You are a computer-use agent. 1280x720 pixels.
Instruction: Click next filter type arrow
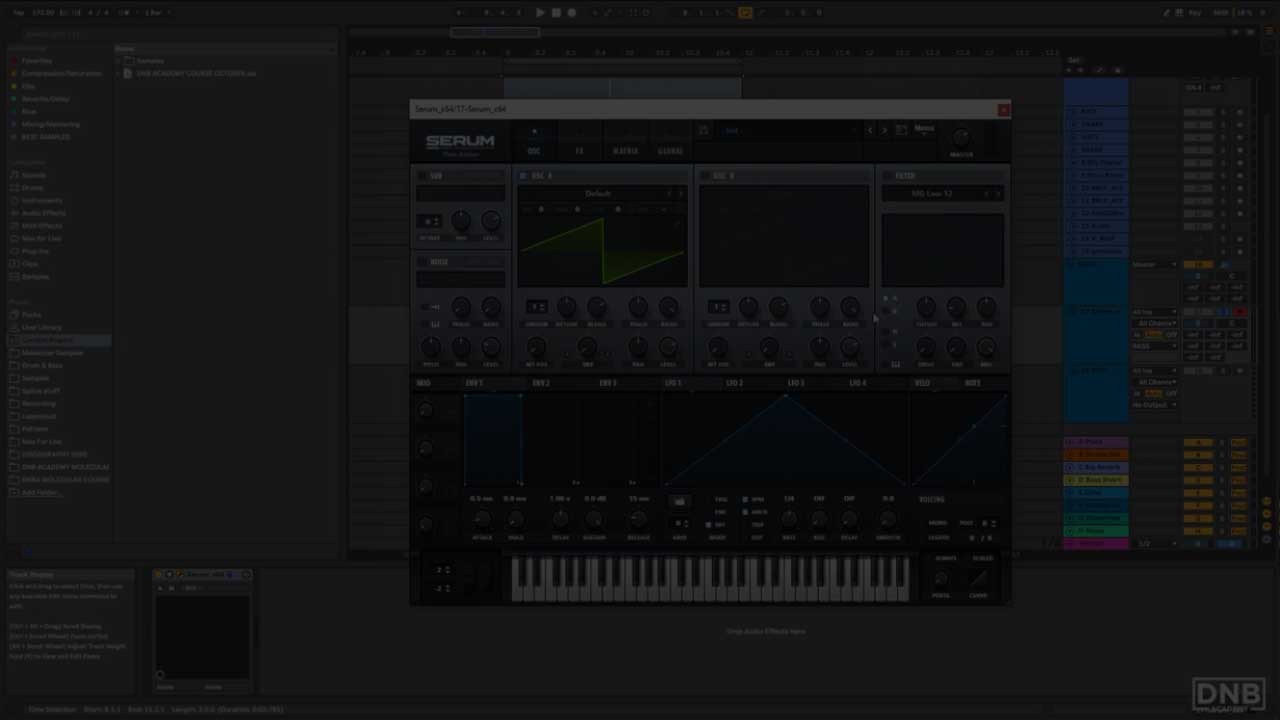click(998, 194)
